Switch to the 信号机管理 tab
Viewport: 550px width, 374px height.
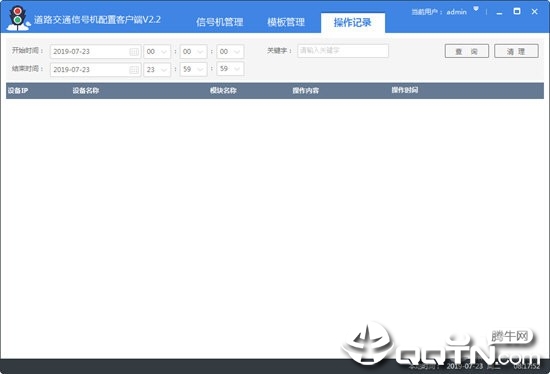point(220,22)
